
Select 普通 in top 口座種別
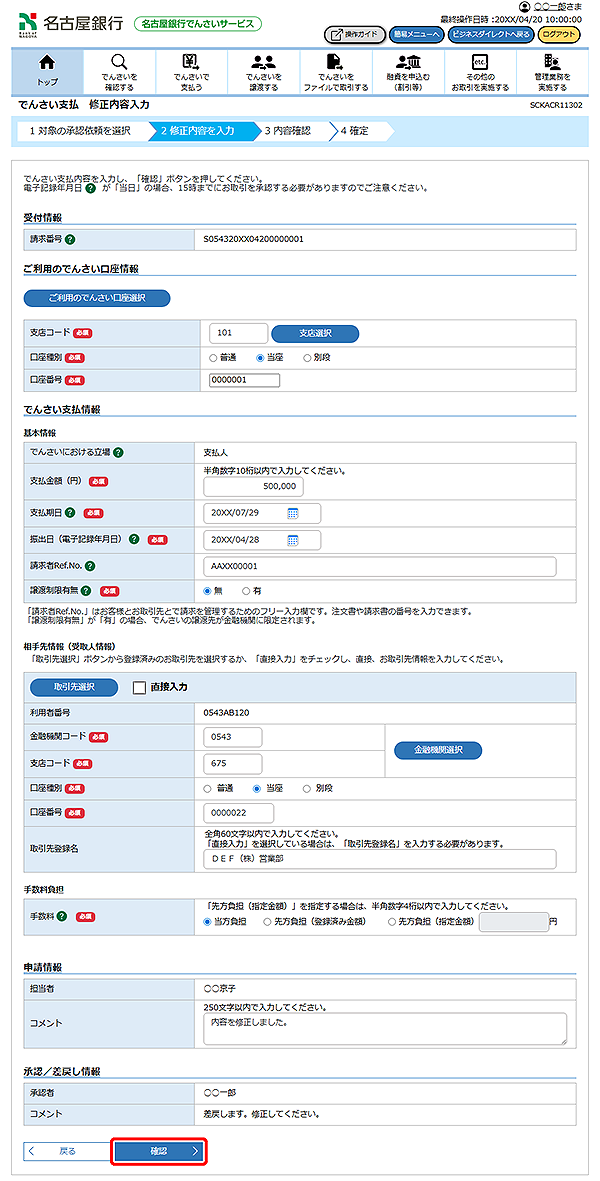pos(214,356)
